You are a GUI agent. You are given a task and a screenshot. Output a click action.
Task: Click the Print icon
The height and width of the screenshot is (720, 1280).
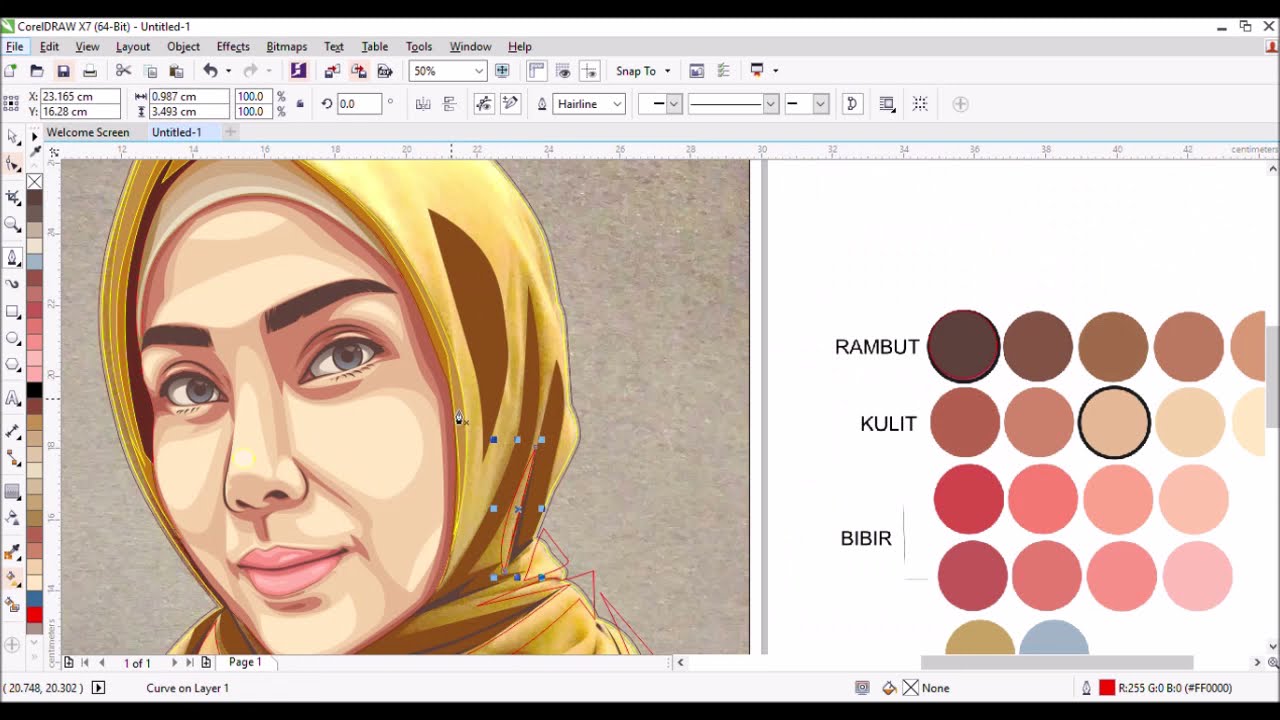[90, 71]
